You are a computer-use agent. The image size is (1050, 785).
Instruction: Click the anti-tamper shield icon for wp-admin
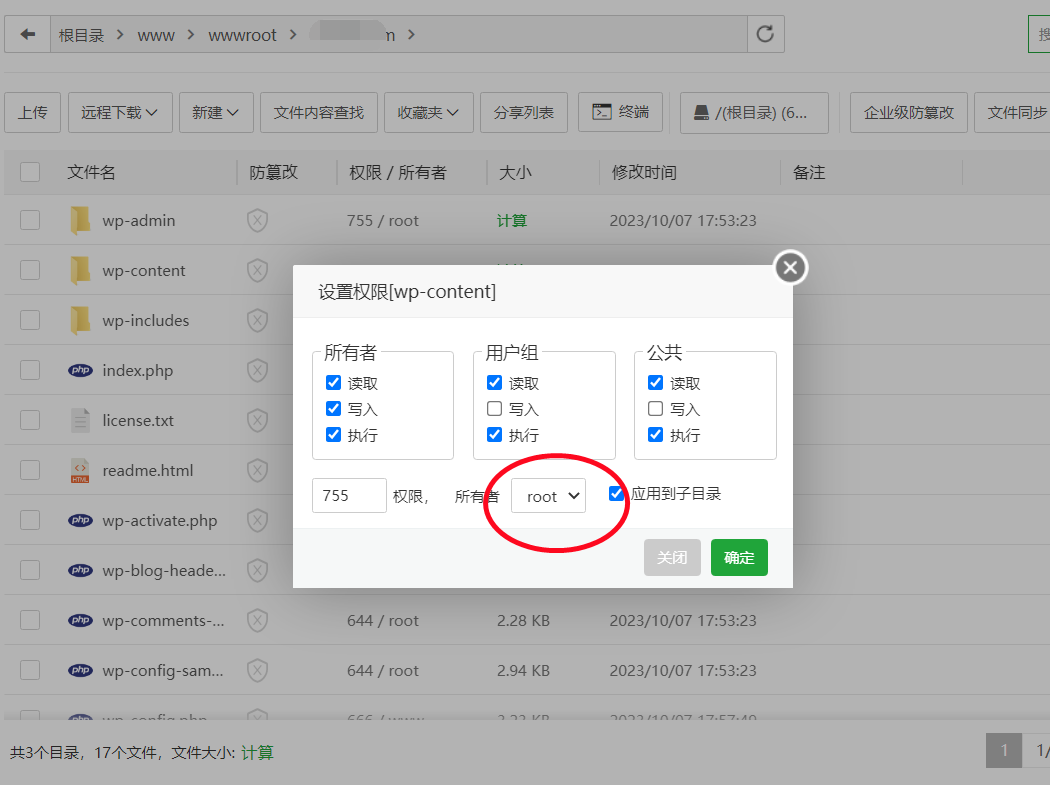pos(257,220)
